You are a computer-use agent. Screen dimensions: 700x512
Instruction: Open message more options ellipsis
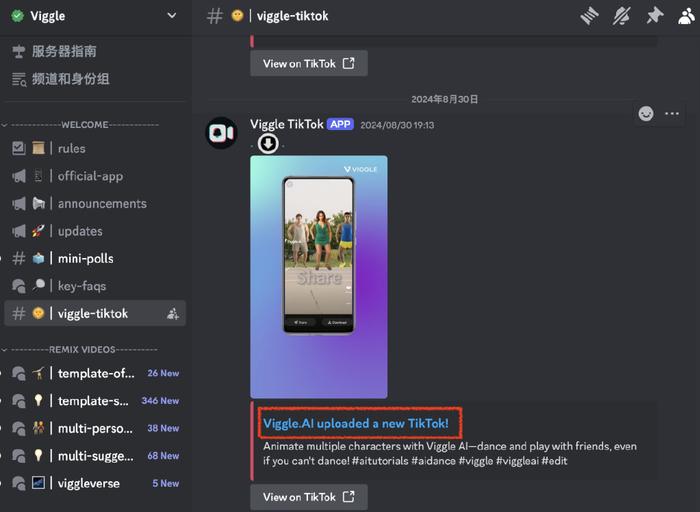coord(672,114)
